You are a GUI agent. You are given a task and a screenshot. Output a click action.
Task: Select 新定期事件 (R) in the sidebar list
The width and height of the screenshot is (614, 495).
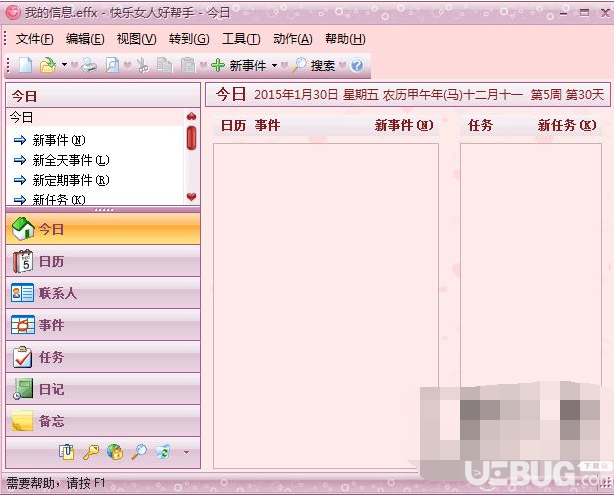(x=71, y=180)
